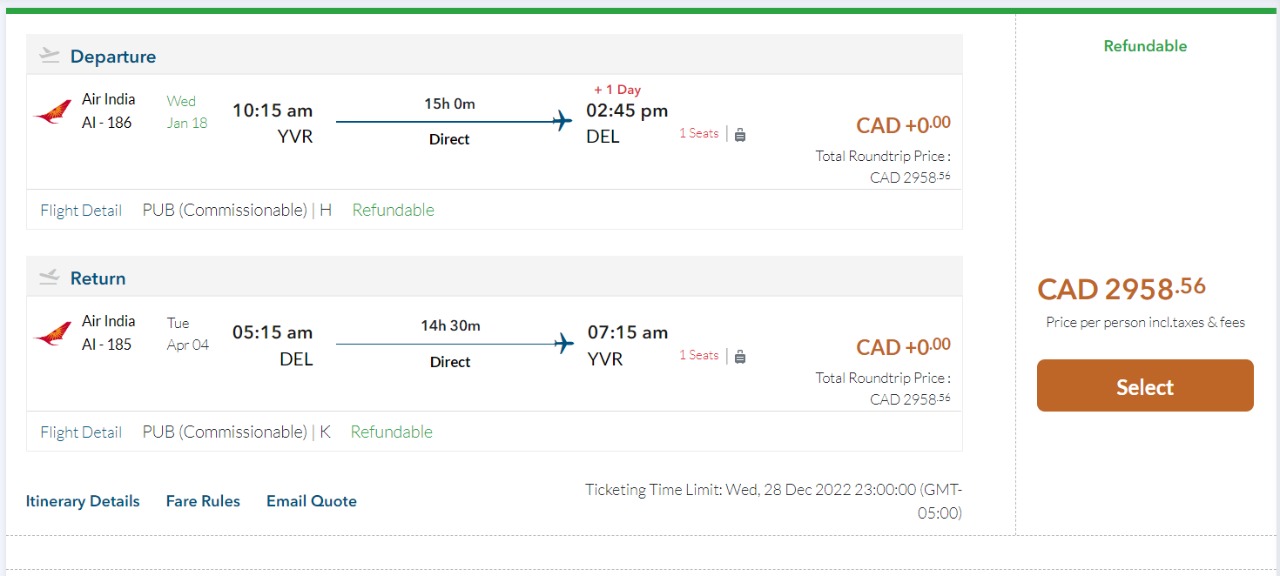Image resolution: width=1280 pixels, height=576 pixels.
Task: Click baggage icon on return flight
Action: click(740, 356)
